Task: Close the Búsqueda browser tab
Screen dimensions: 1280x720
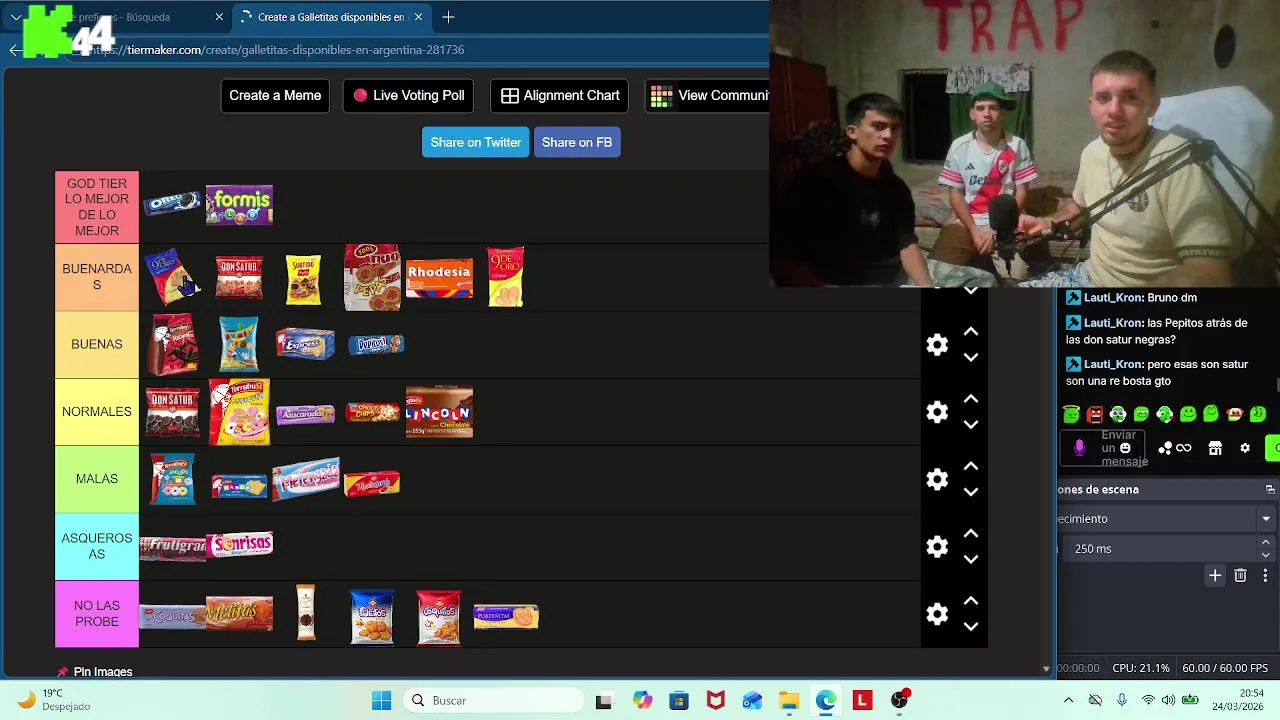Action: click(219, 17)
